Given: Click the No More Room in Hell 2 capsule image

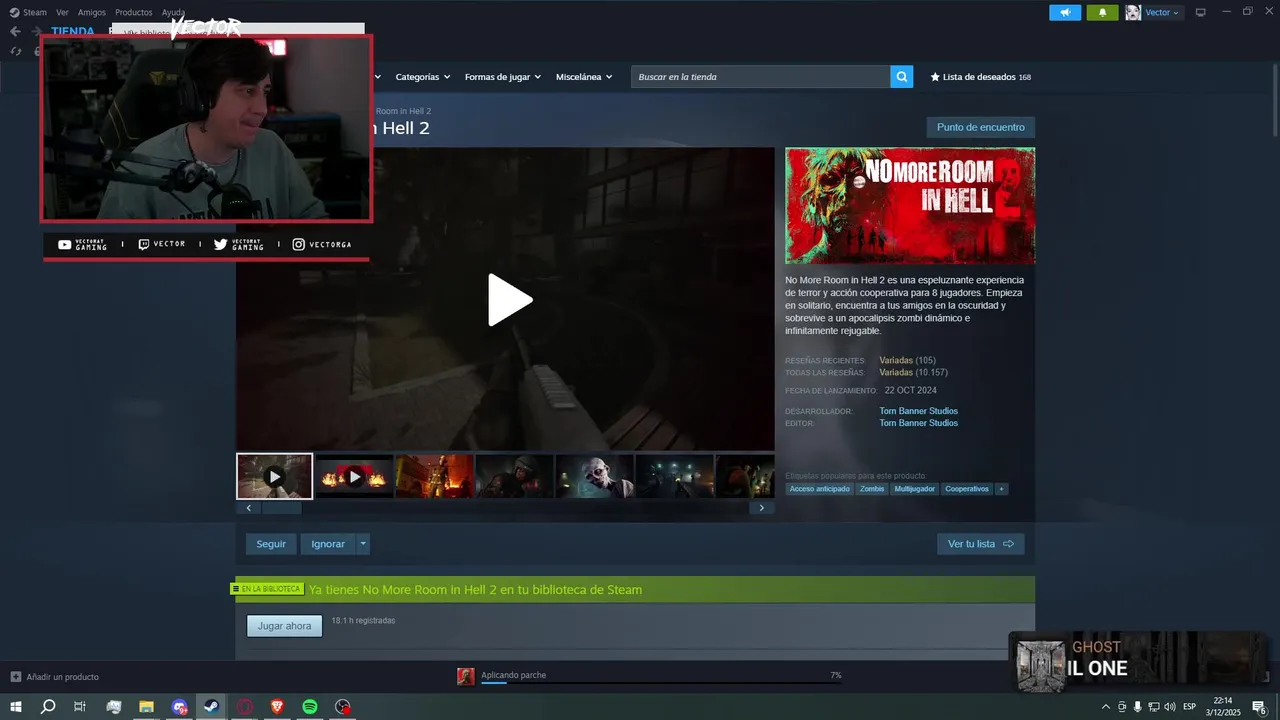Looking at the screenshot, I should (x=910, y=206).
